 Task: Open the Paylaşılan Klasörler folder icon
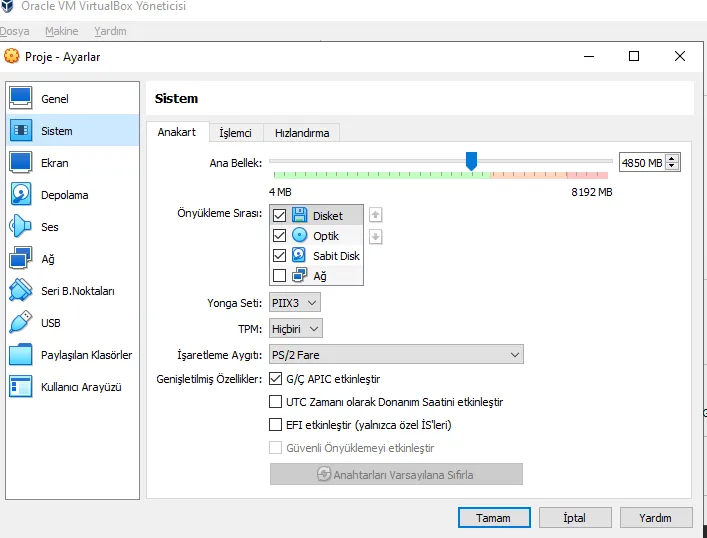20,354
